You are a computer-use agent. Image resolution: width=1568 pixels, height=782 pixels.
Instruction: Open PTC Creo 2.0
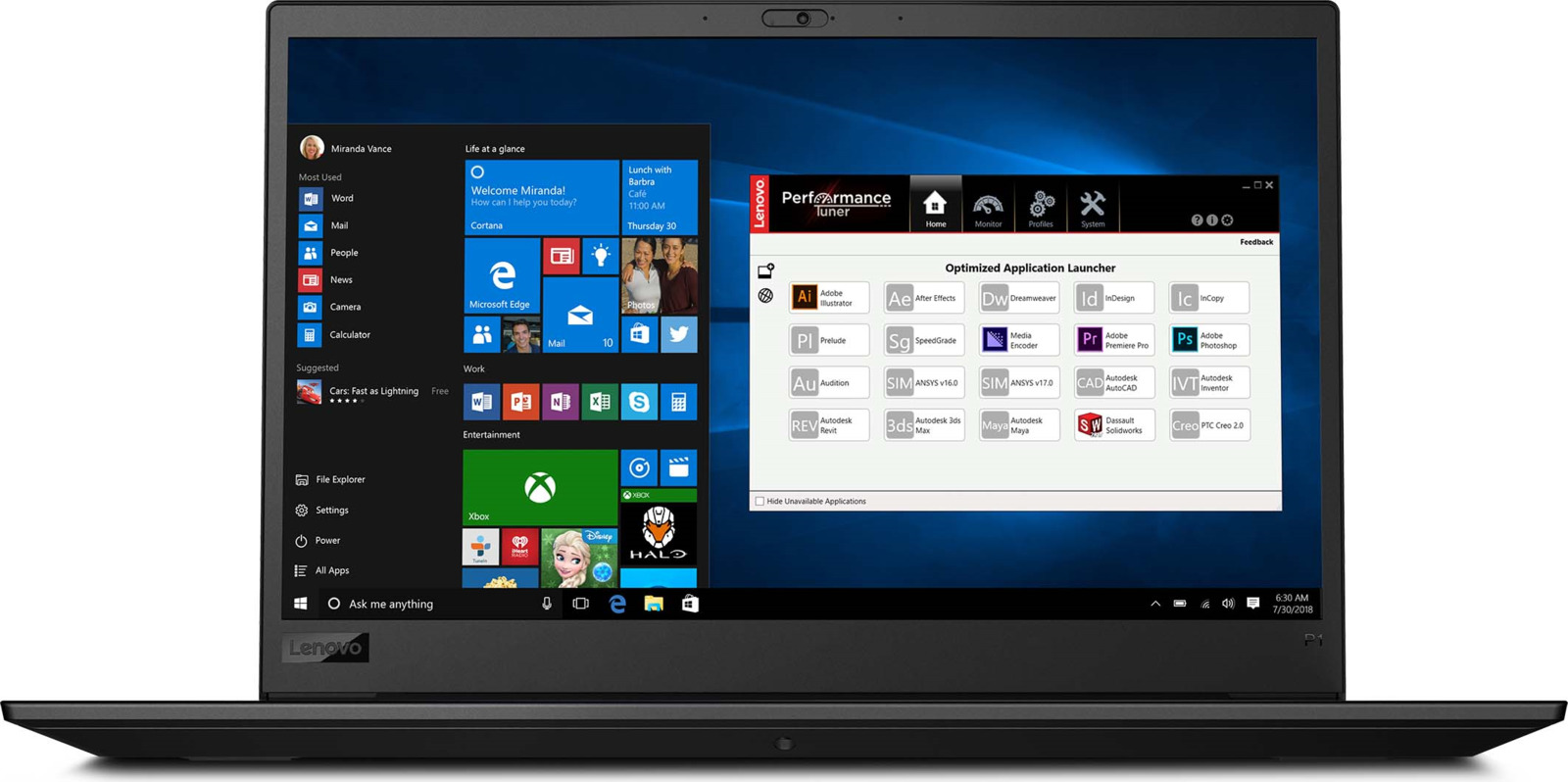1209,425
